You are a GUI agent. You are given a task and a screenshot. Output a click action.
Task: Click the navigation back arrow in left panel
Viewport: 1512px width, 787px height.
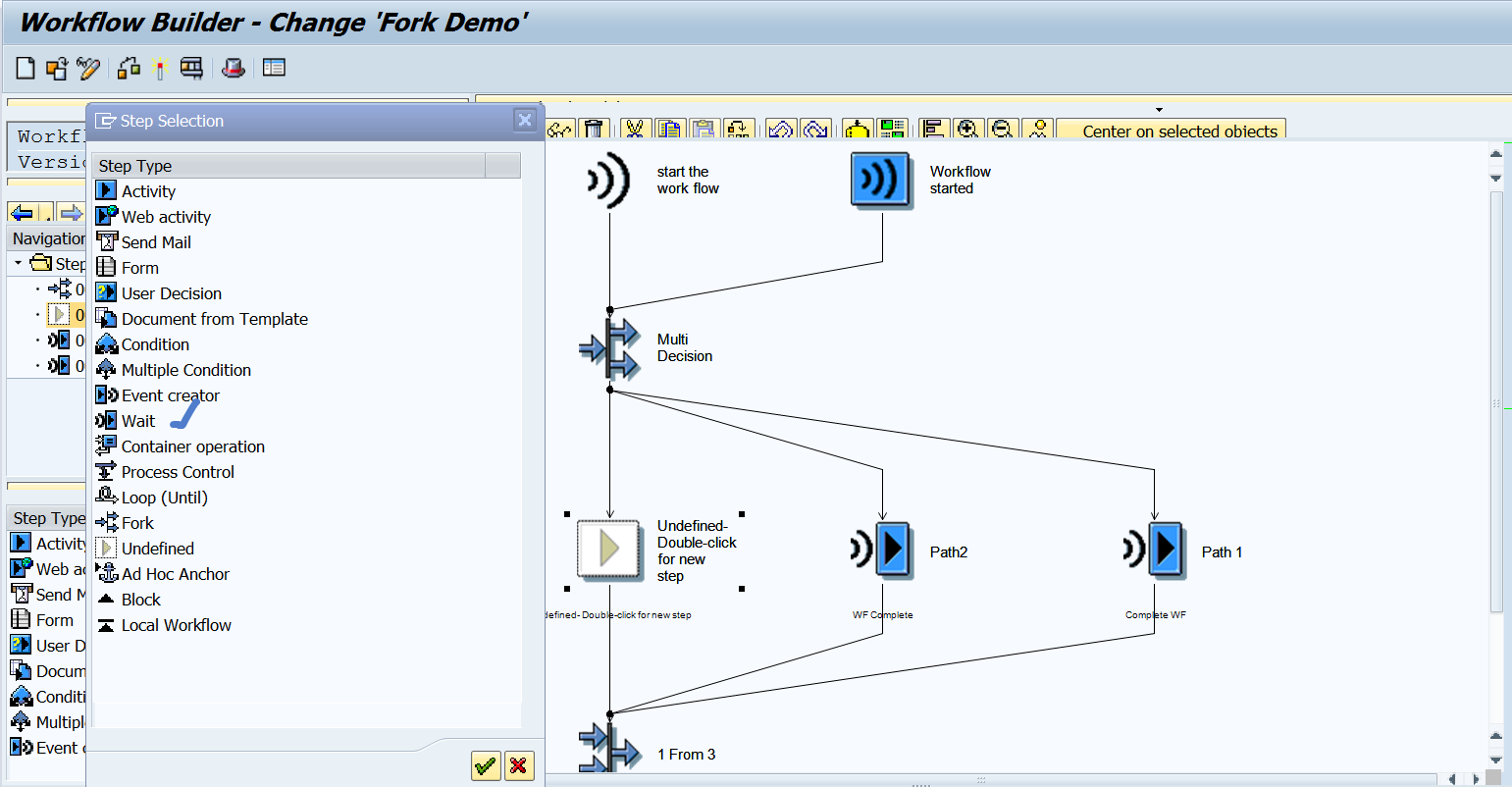[22, 212]
